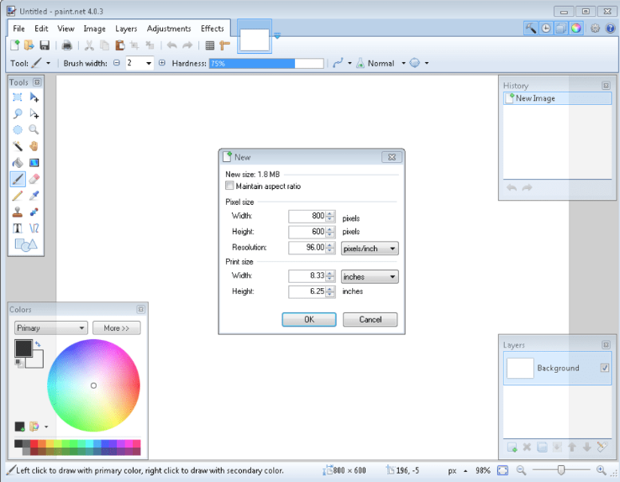
Task: Click Cancel in the New dialog
Action: [370, 319]
